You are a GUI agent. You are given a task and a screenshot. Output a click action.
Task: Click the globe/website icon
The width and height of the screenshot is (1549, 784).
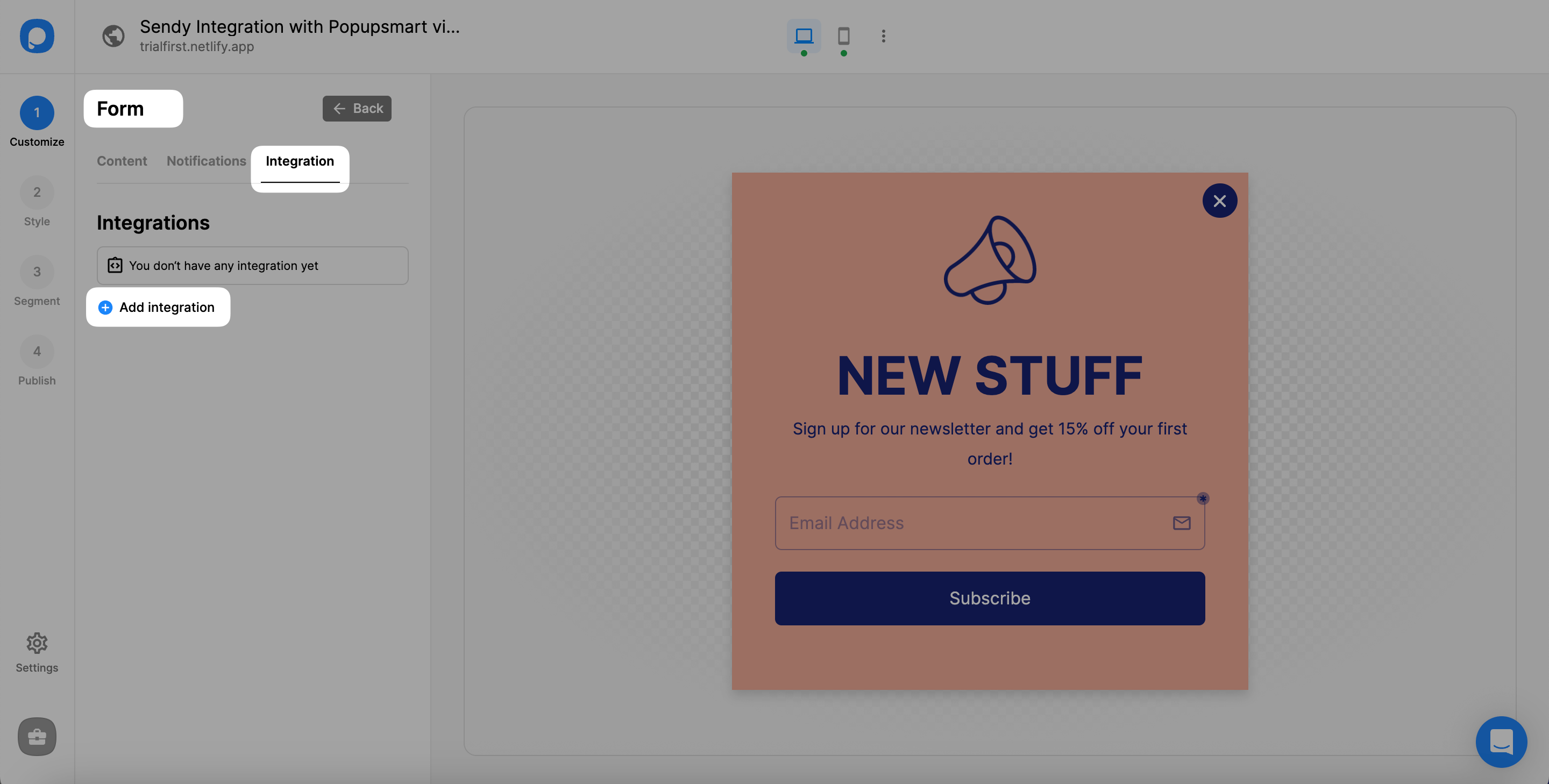pyautogui.click(x=112, y=36)
